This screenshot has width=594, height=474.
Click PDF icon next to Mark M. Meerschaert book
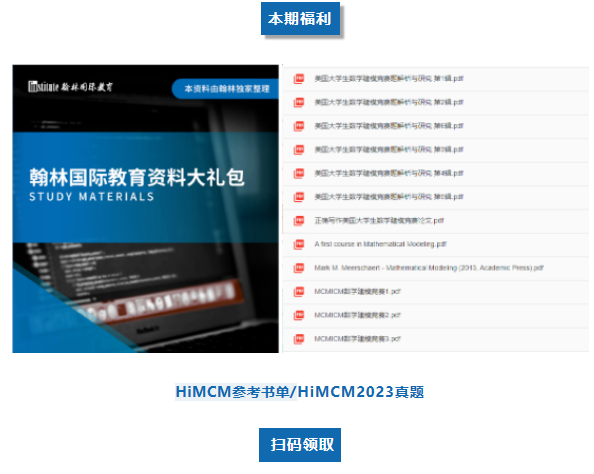[299, 268]
